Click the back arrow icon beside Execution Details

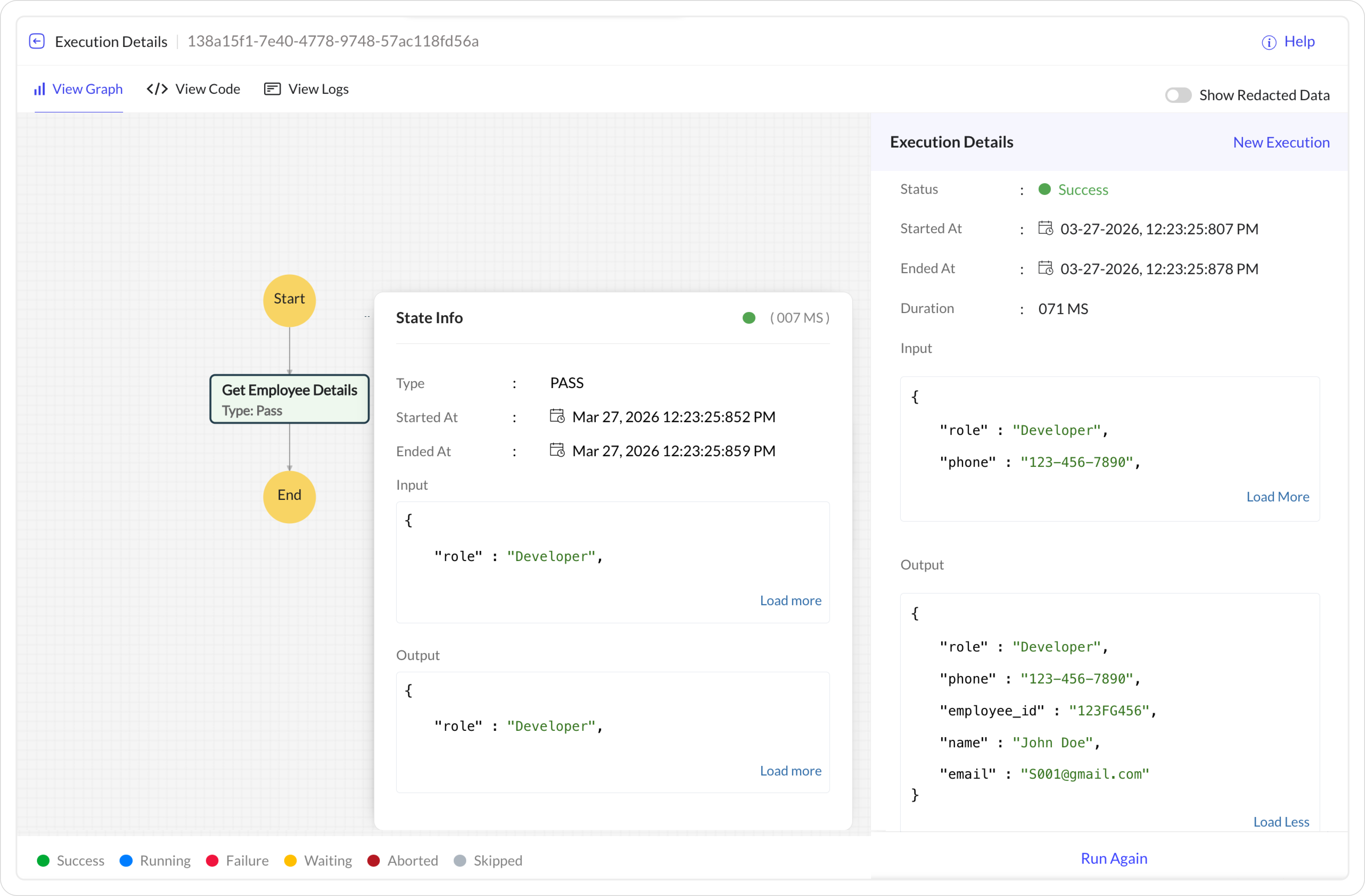pos(37,41)
